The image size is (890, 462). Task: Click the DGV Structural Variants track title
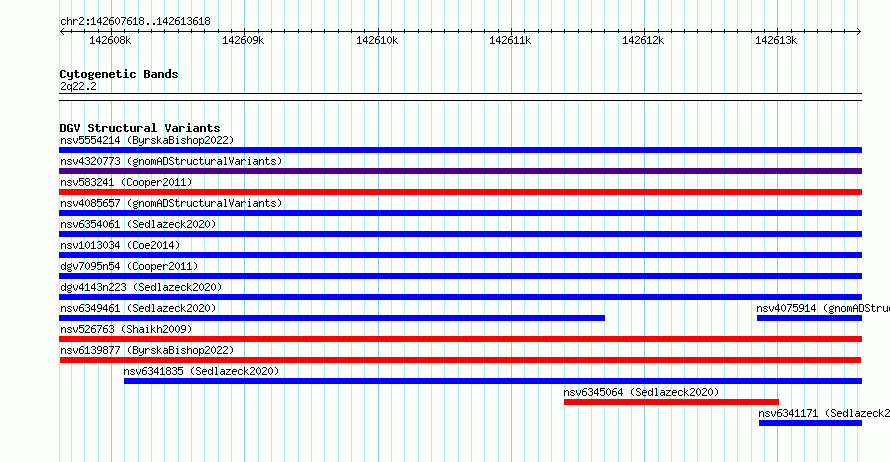click(140, 128)
